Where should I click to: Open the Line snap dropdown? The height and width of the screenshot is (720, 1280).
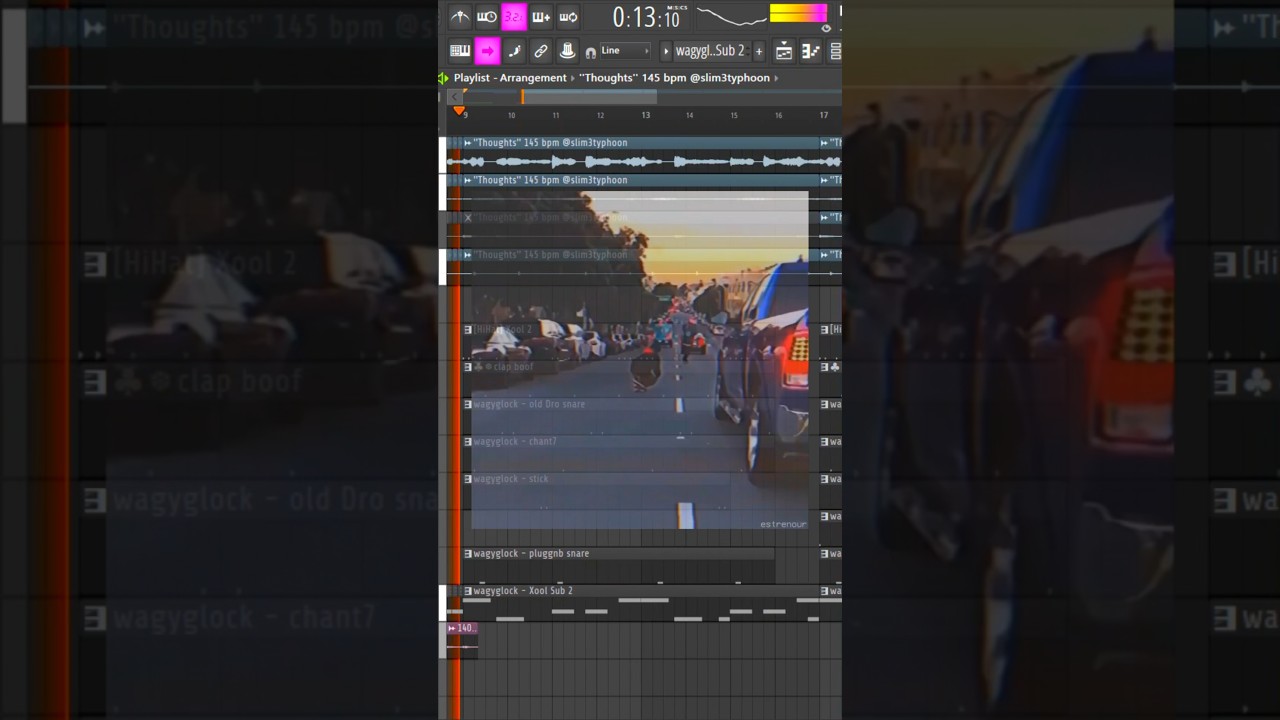coord(625,51)
